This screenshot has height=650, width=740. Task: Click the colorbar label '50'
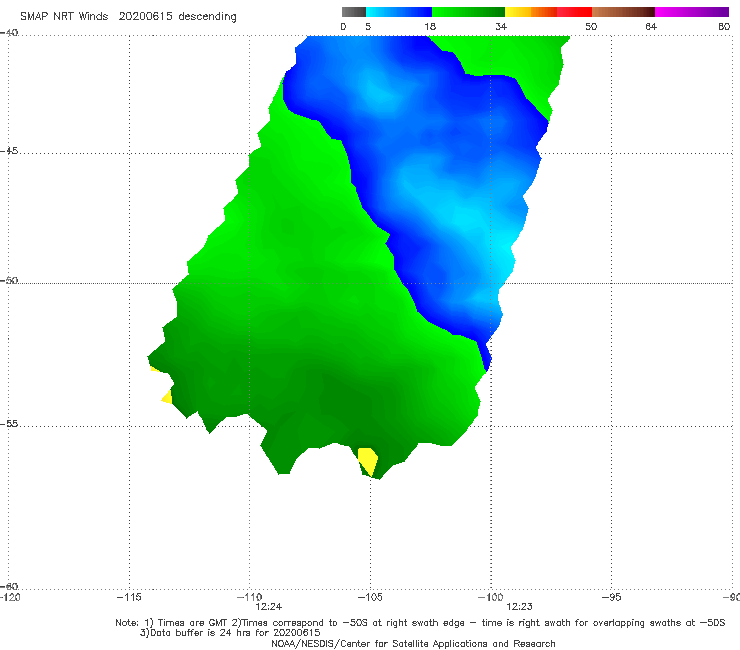591,26
